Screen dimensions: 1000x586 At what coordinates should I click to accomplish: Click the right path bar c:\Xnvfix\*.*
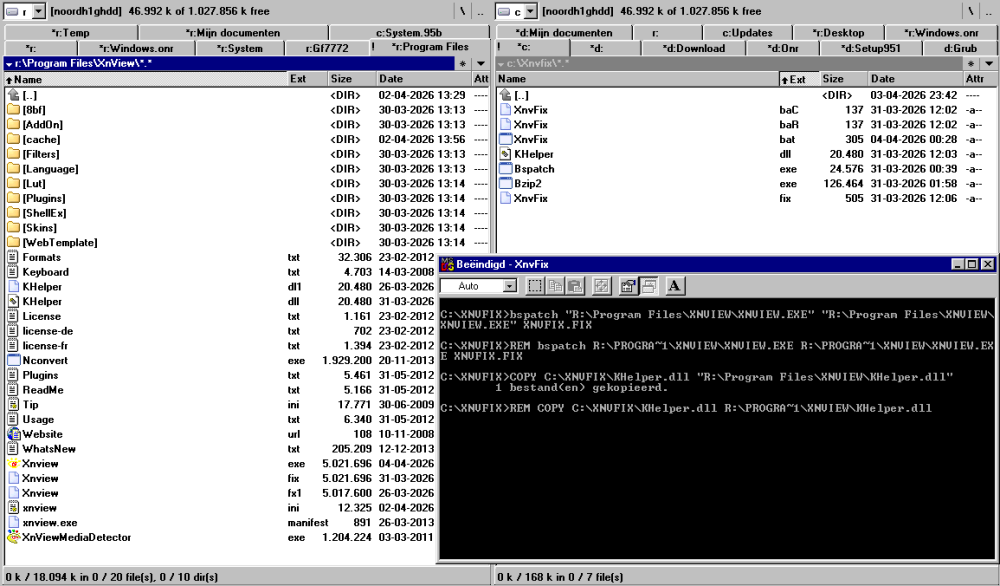[x=730, y=64]
